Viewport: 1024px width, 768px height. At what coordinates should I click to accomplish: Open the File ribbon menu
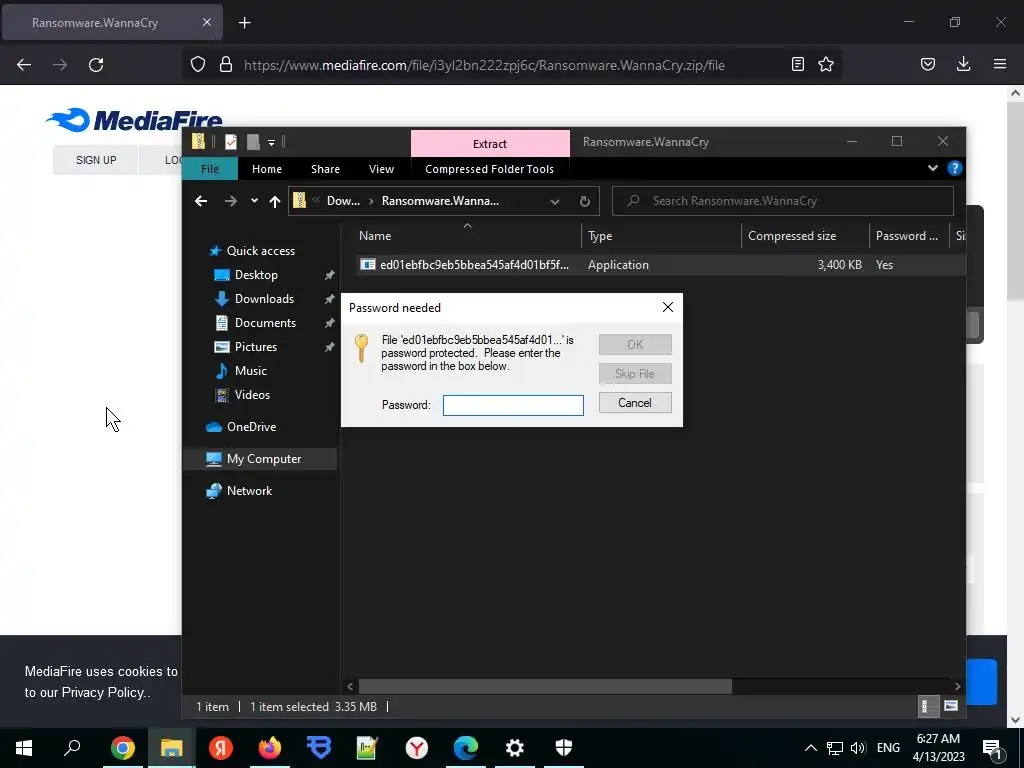pyautogui.click(x=210, y=169)
